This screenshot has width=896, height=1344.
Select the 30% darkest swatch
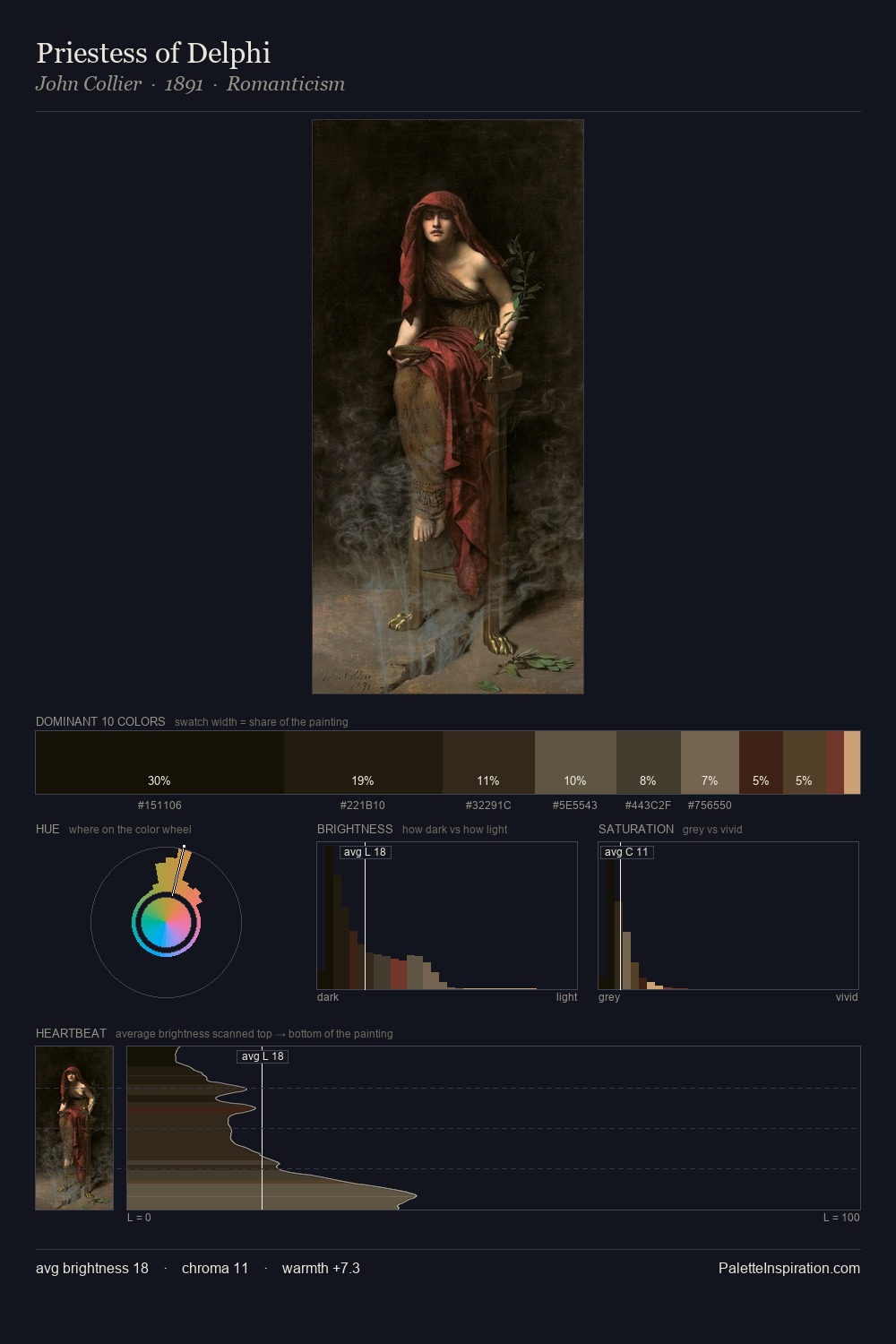tap(159, 762)
